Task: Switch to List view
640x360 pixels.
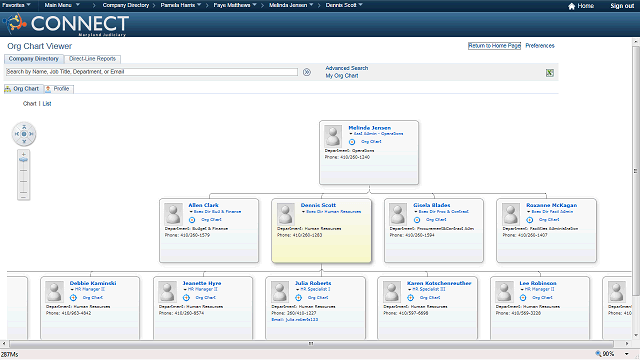Action: pyautogui.click(x=47, y=104)
